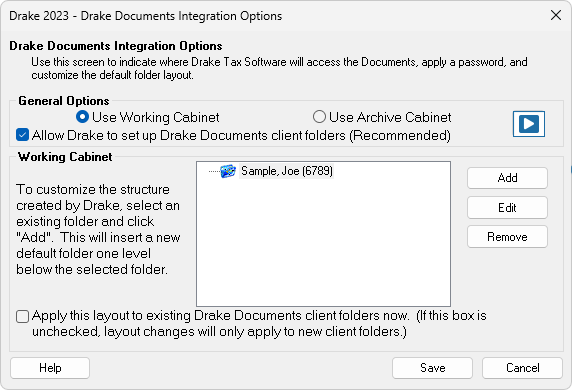Save the integration options
The image size is (572, 390).
coord(432,368)
